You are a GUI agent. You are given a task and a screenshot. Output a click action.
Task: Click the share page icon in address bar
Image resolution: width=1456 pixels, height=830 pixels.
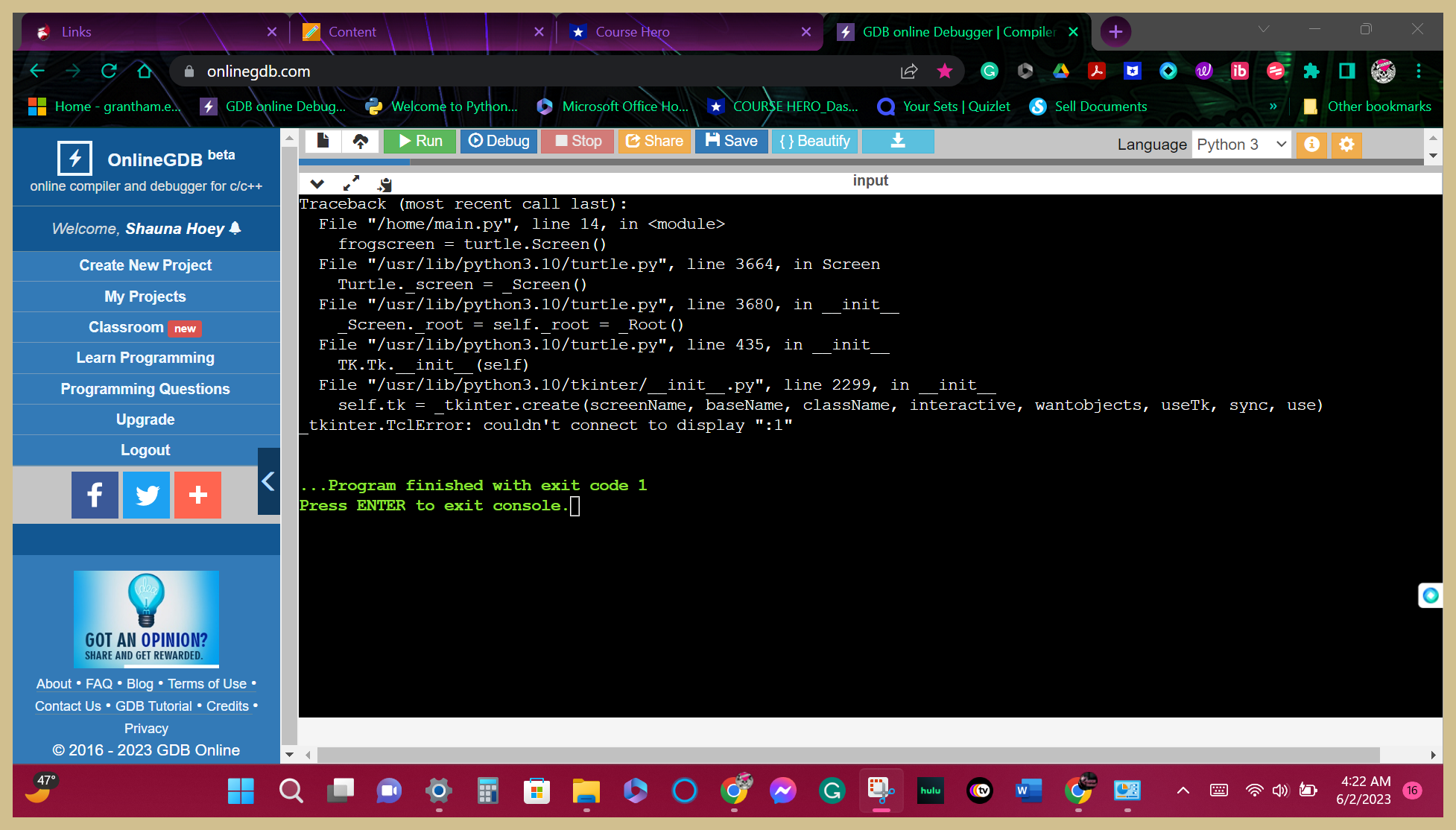pos(909,71)
